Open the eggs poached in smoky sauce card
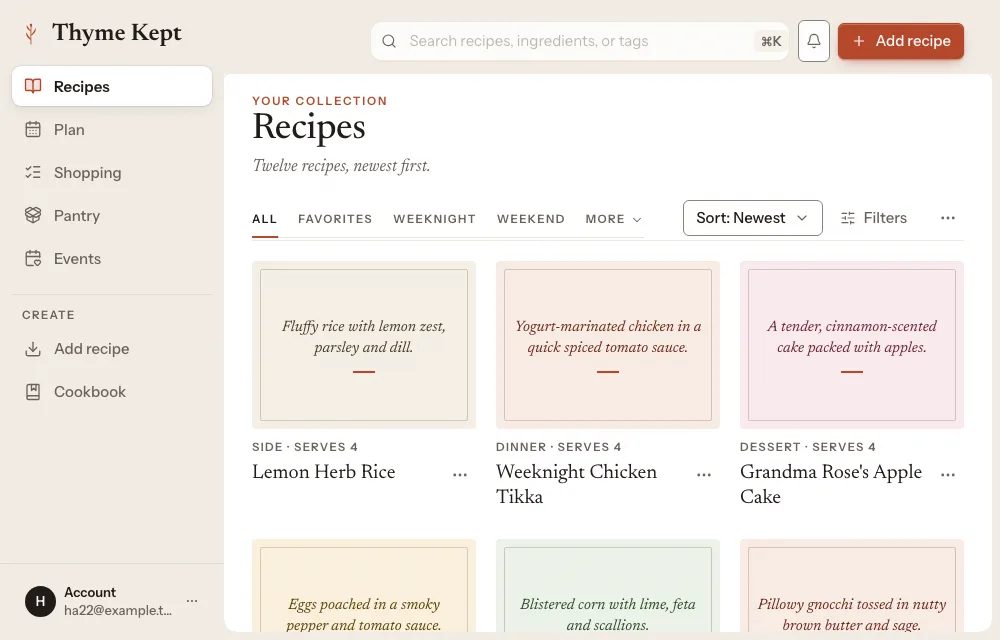 [x=364, y=586]
